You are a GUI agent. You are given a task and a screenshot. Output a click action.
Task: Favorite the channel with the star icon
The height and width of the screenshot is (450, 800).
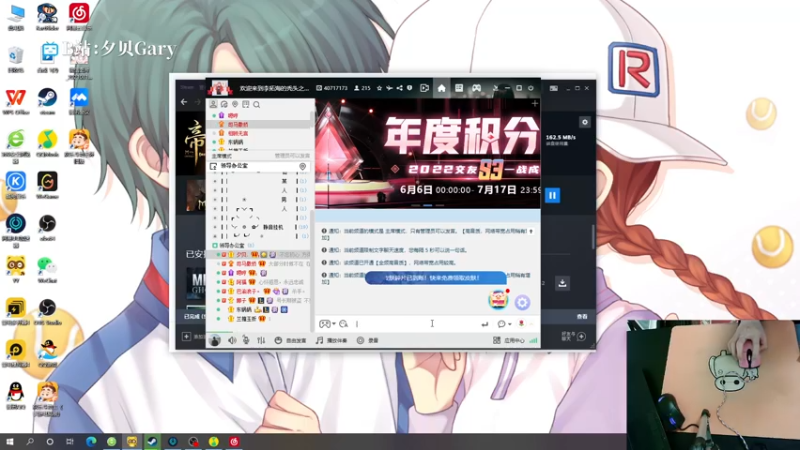coord(379,88)
